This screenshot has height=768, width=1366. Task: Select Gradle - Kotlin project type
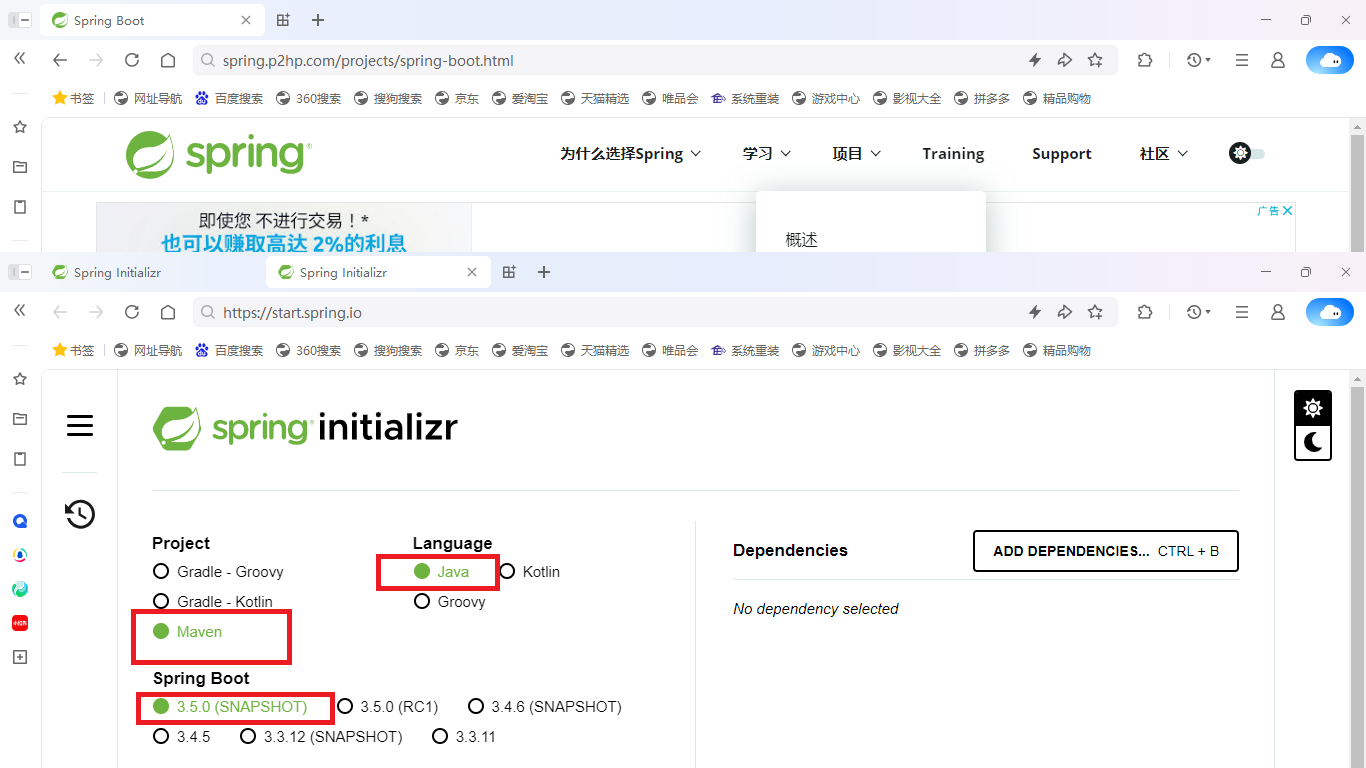coord(213,602)
